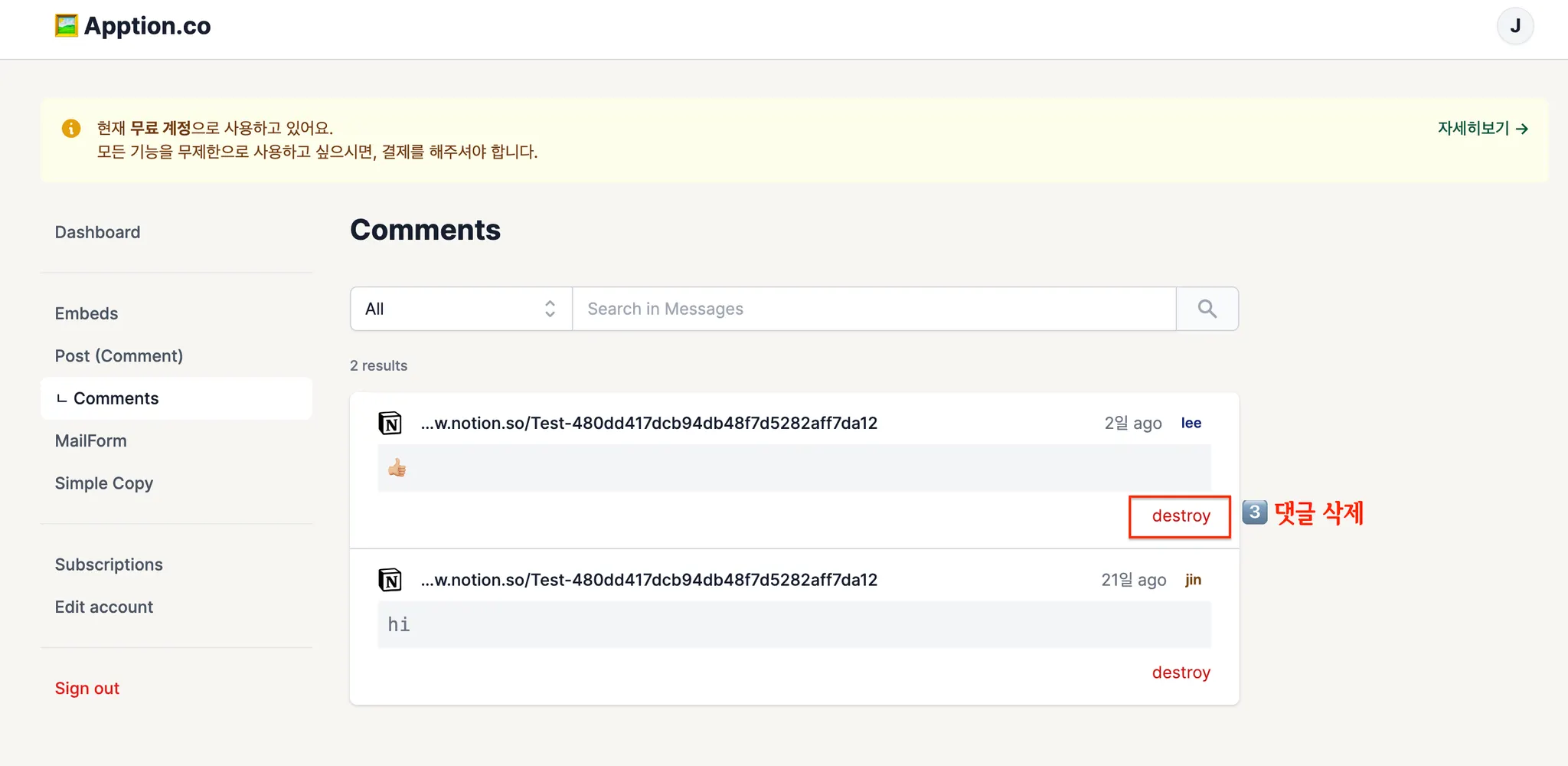1568x766 pixels.
Task: Destroy the 'hi' comment from jin
Action: [x=1181, y=673]
